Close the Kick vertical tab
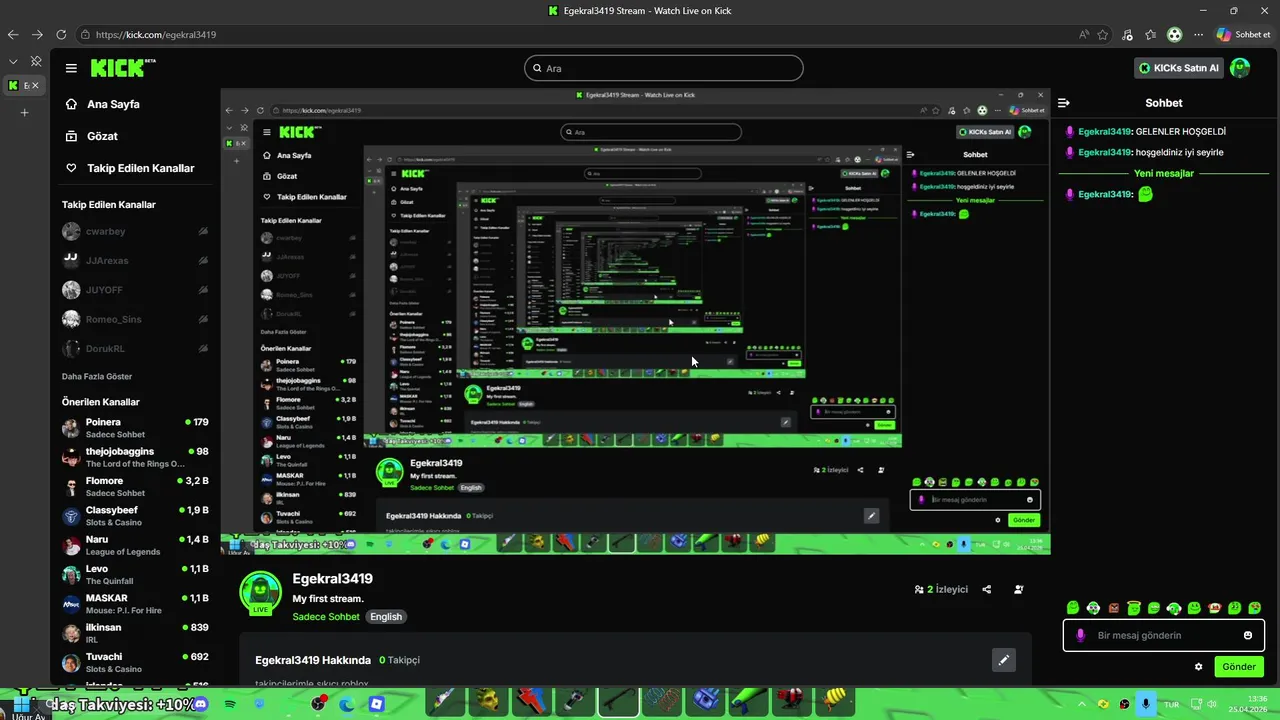Viewport: 1280px width, 720px height. pyautogui.click(x=35, y=85)
